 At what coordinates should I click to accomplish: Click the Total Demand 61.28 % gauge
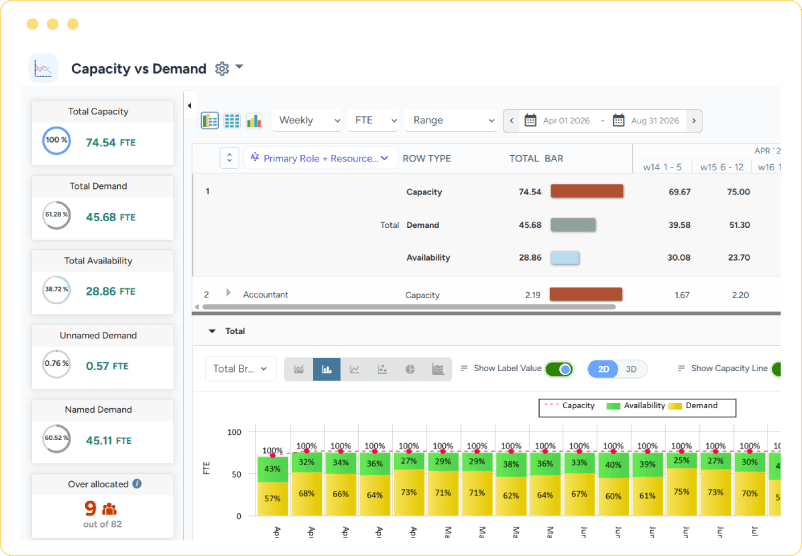tap(56, 215)
